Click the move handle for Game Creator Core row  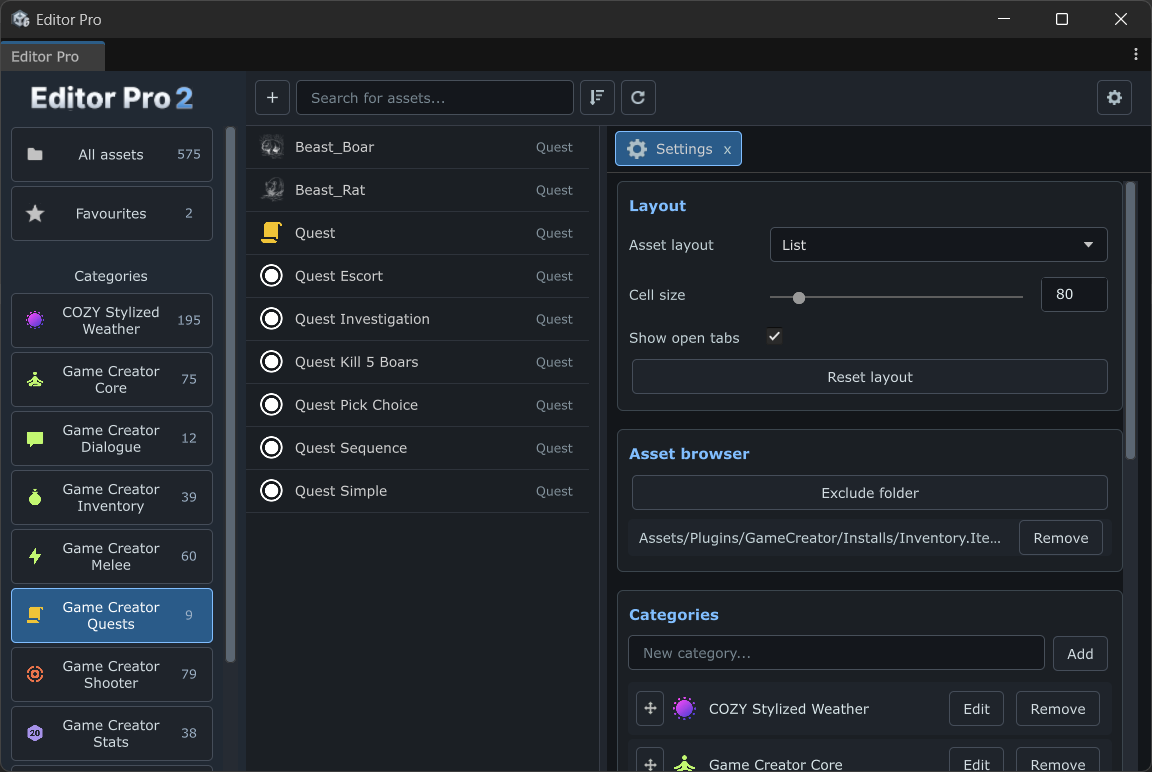click(x=650, y=762)
